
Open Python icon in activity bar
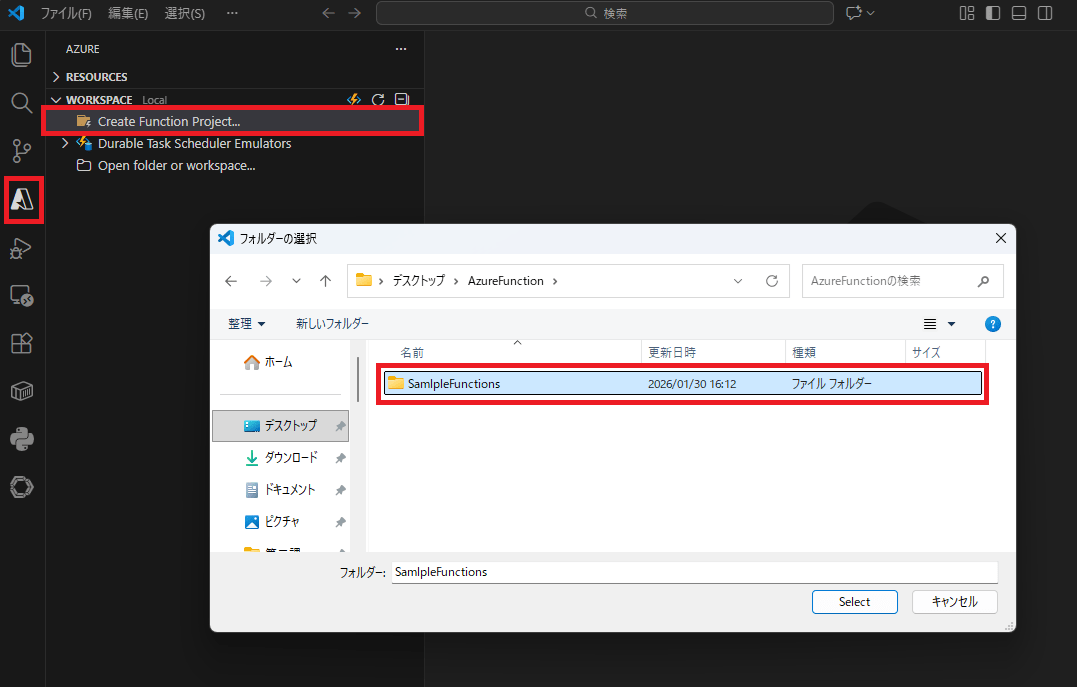(x=21, y=439)
